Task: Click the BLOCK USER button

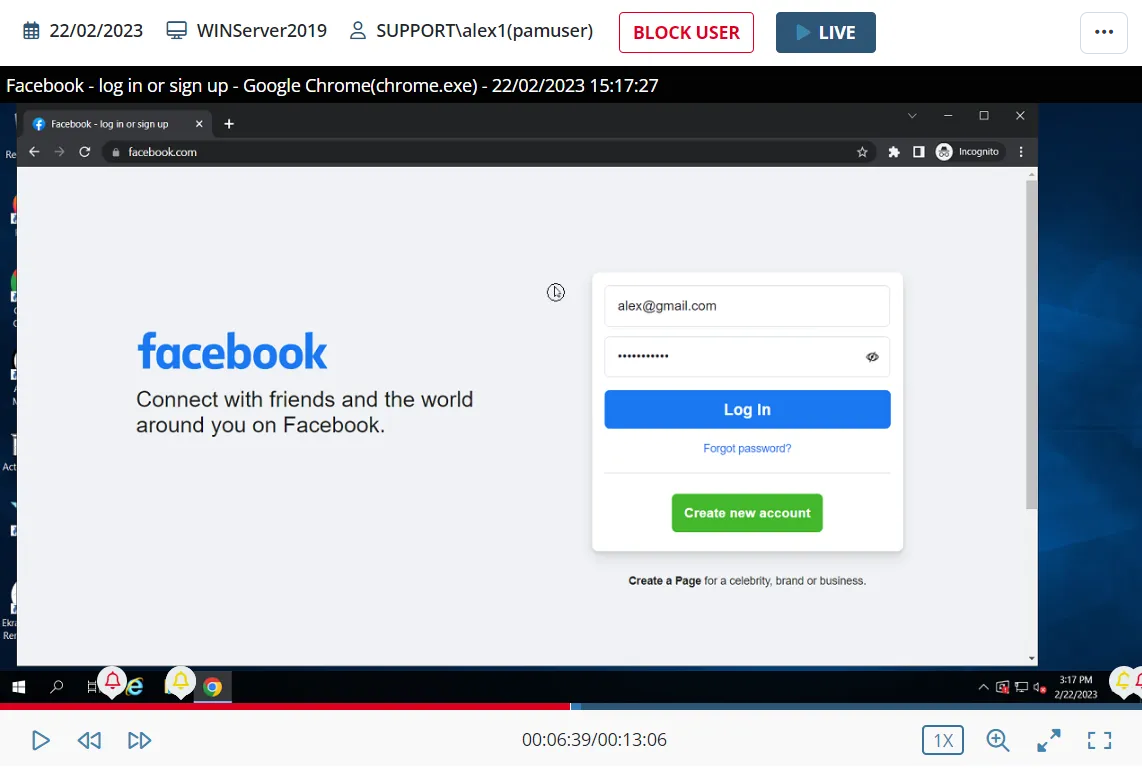Action: (686, 32)
